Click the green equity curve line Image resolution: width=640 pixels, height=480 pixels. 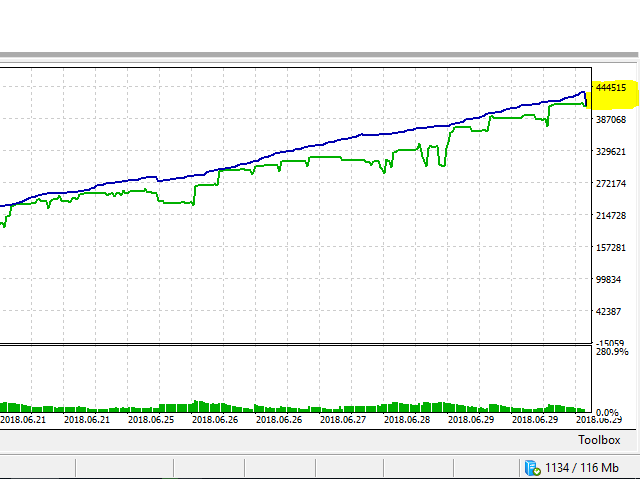(x=340, y=158)
